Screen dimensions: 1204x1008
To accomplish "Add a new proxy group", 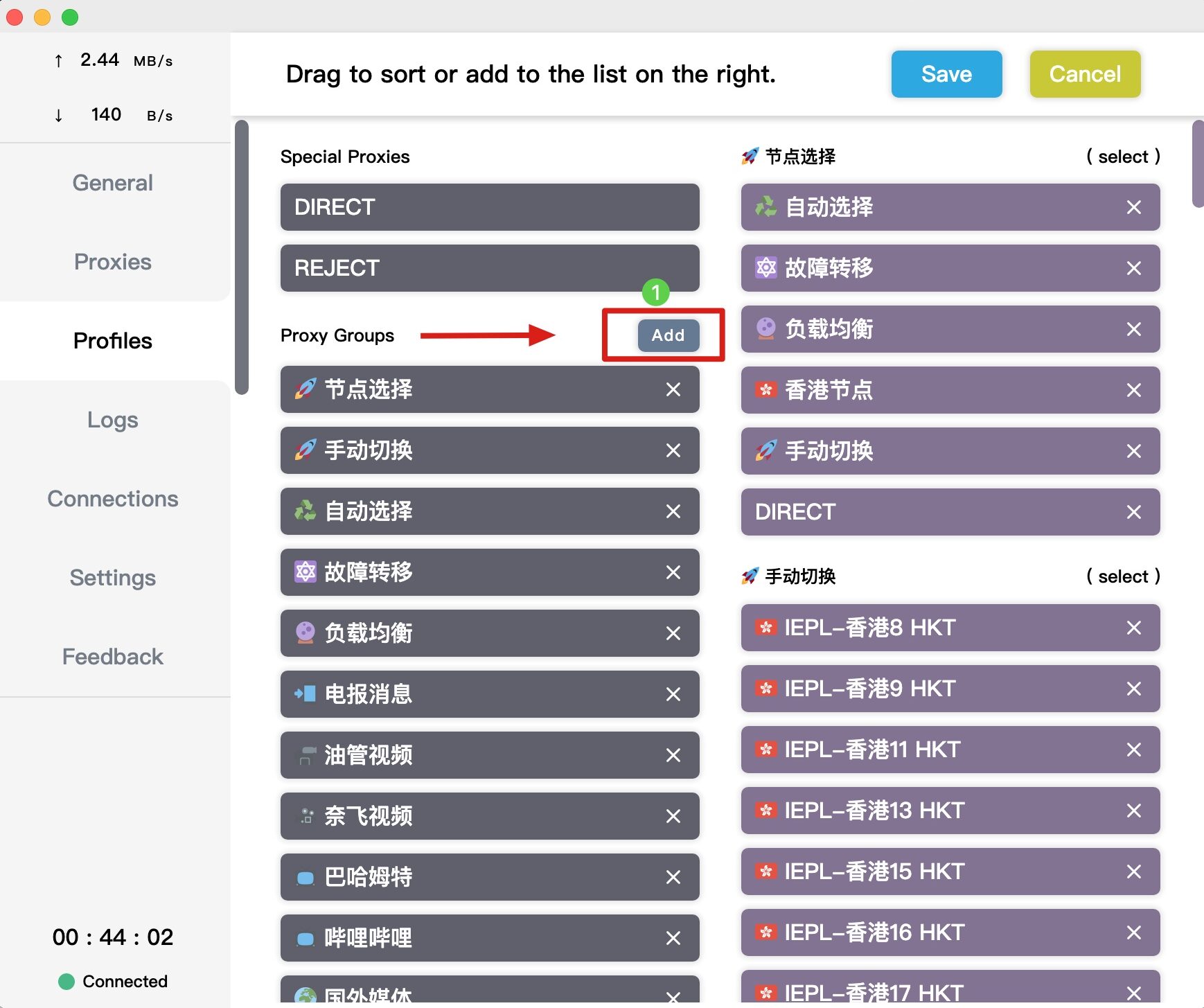I will pos(668,335).
